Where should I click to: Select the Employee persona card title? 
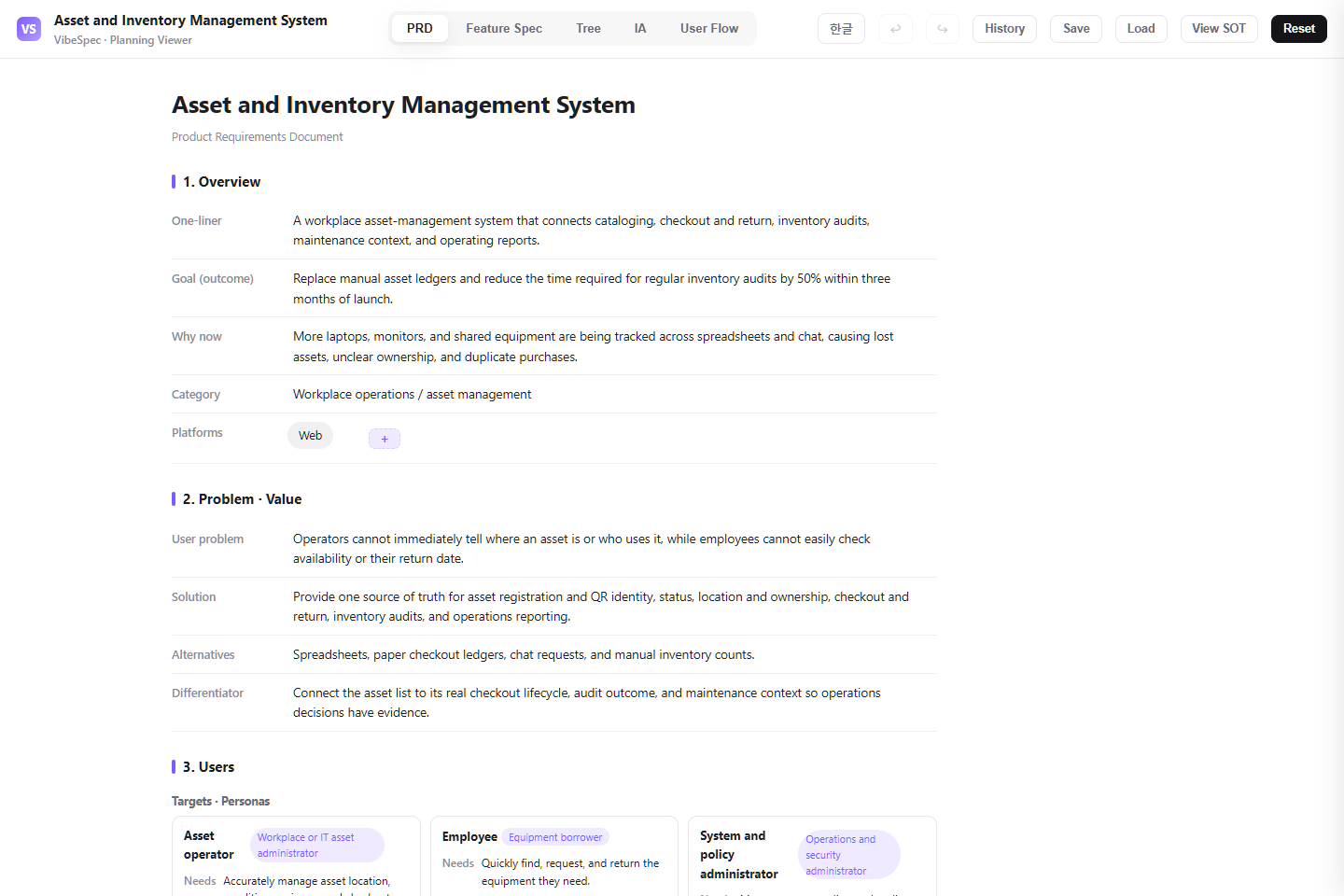(x=469, y=837)
